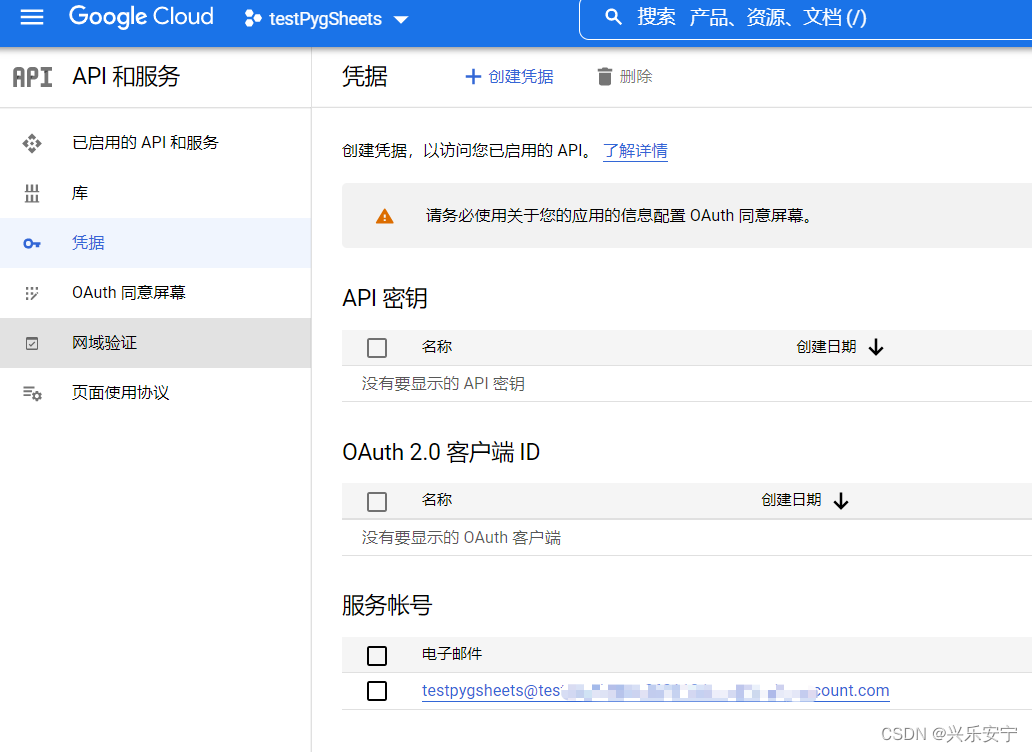Click the sort arrow in API 密钥 table
The image size is (1032, 752).
[875, 347]
